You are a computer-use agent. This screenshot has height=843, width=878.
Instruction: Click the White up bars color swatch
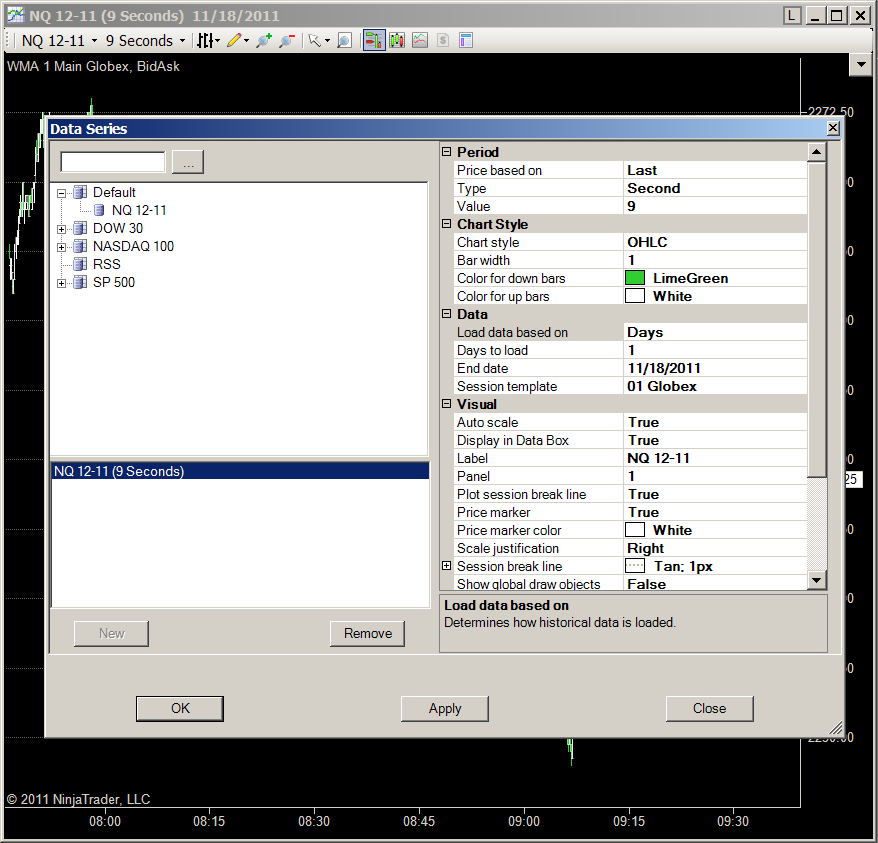coord(634,296)
